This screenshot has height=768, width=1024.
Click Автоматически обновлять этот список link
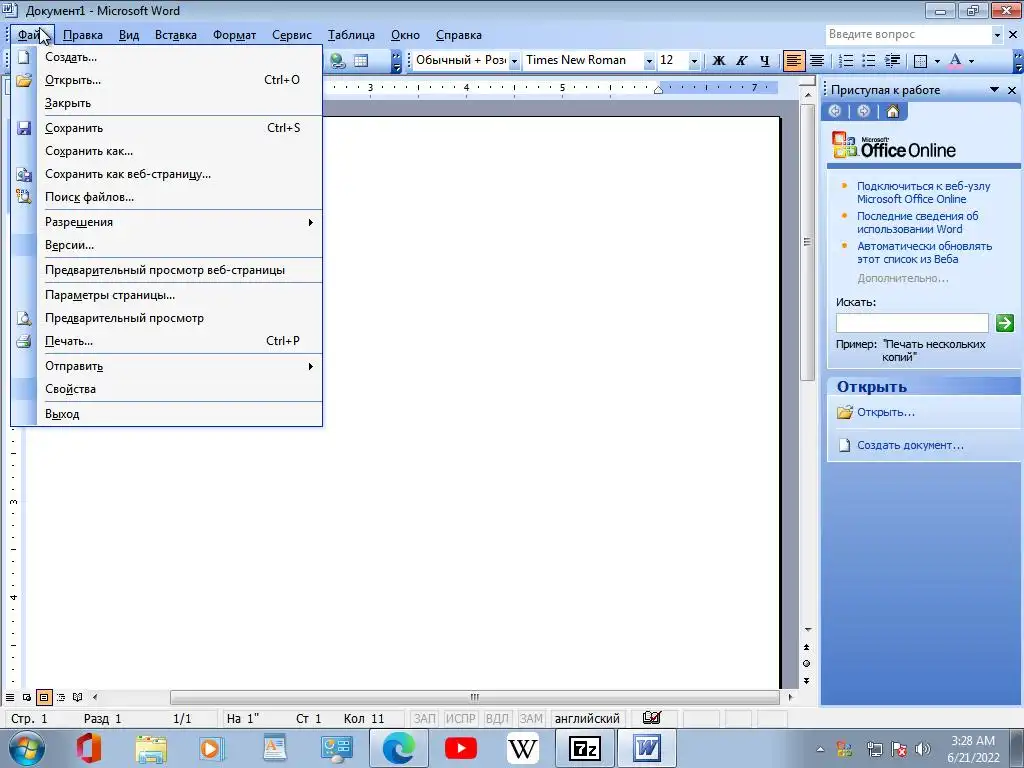[x=924, y=253]
